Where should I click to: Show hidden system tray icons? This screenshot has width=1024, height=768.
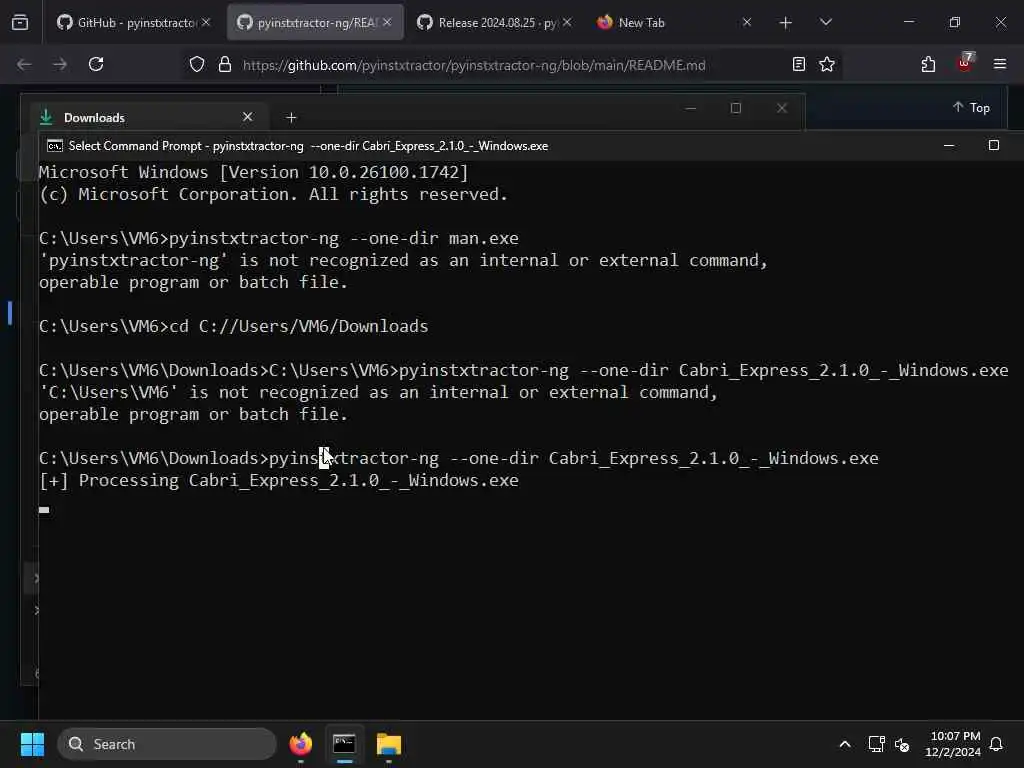844,744
